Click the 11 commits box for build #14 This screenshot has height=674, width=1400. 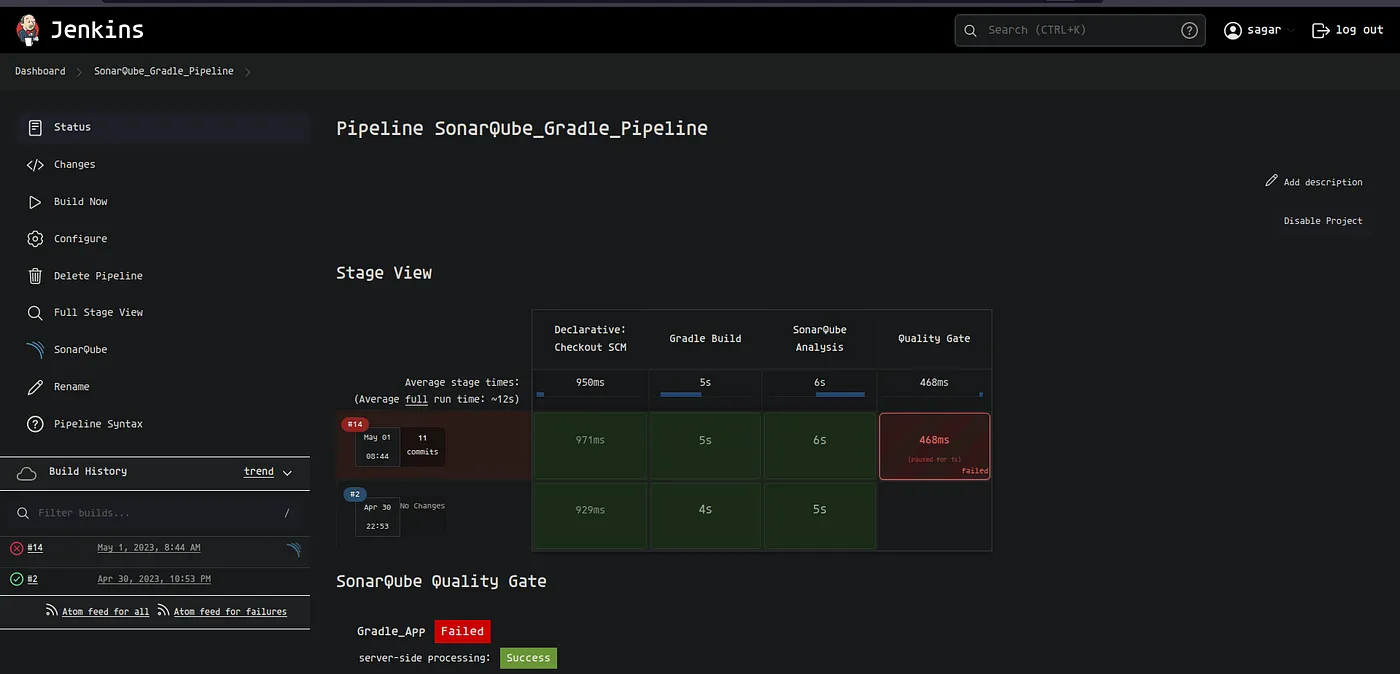tap(423, 446)
